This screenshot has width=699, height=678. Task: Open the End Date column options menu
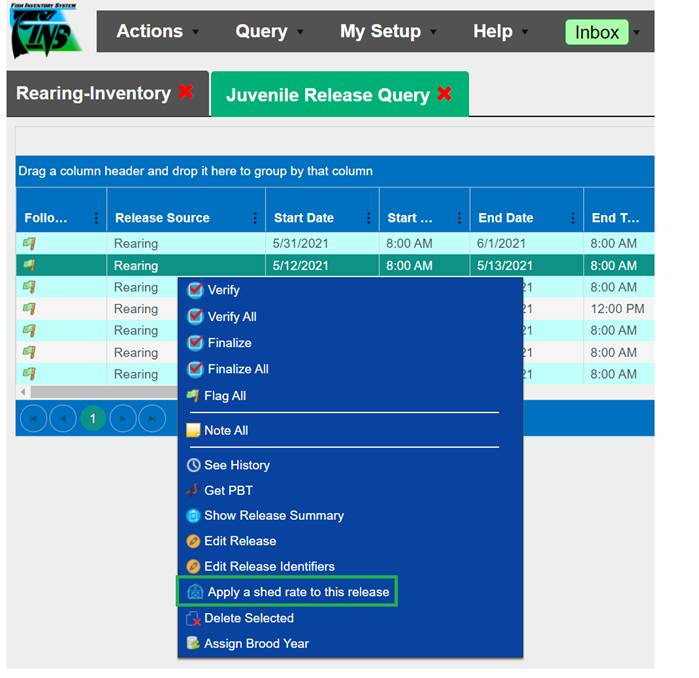coord(572,218)
